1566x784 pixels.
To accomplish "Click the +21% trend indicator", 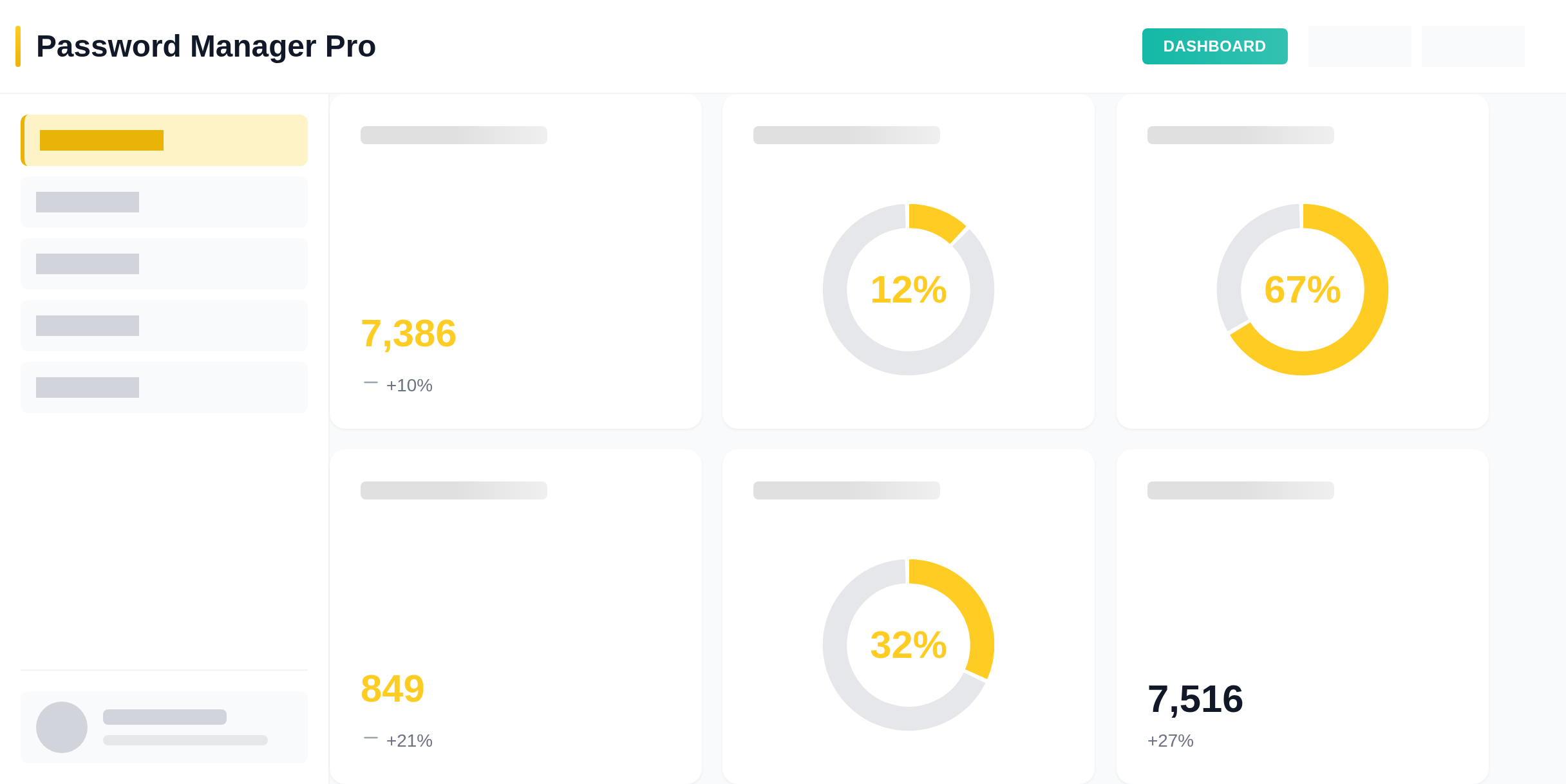I will coord(408,740).
